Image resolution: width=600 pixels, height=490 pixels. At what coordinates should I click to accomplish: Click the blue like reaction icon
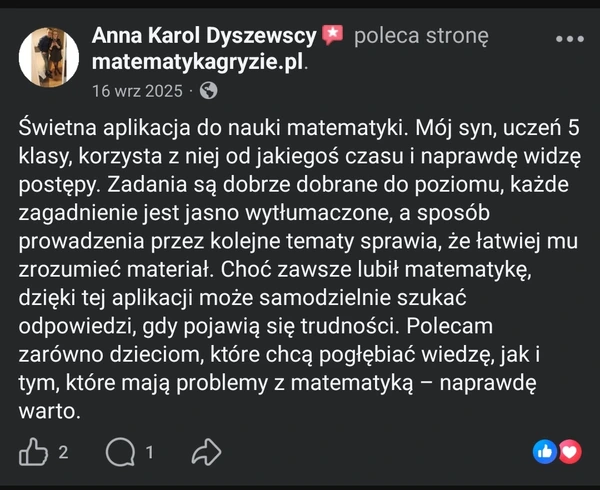pos(545,451)
